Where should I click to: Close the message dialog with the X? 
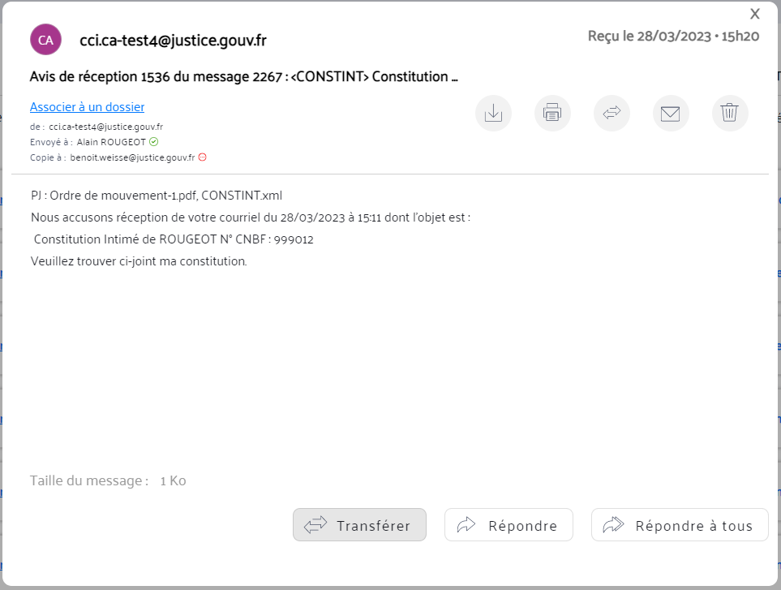(x=755, y=14)
